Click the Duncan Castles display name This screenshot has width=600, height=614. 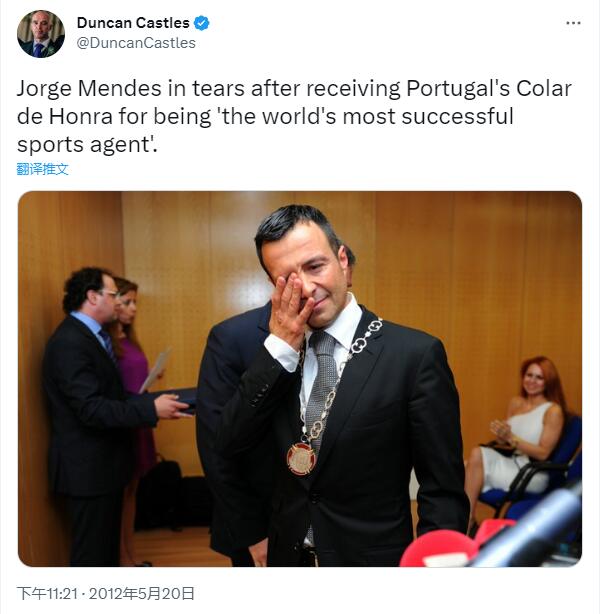click(x=133, y=23)
